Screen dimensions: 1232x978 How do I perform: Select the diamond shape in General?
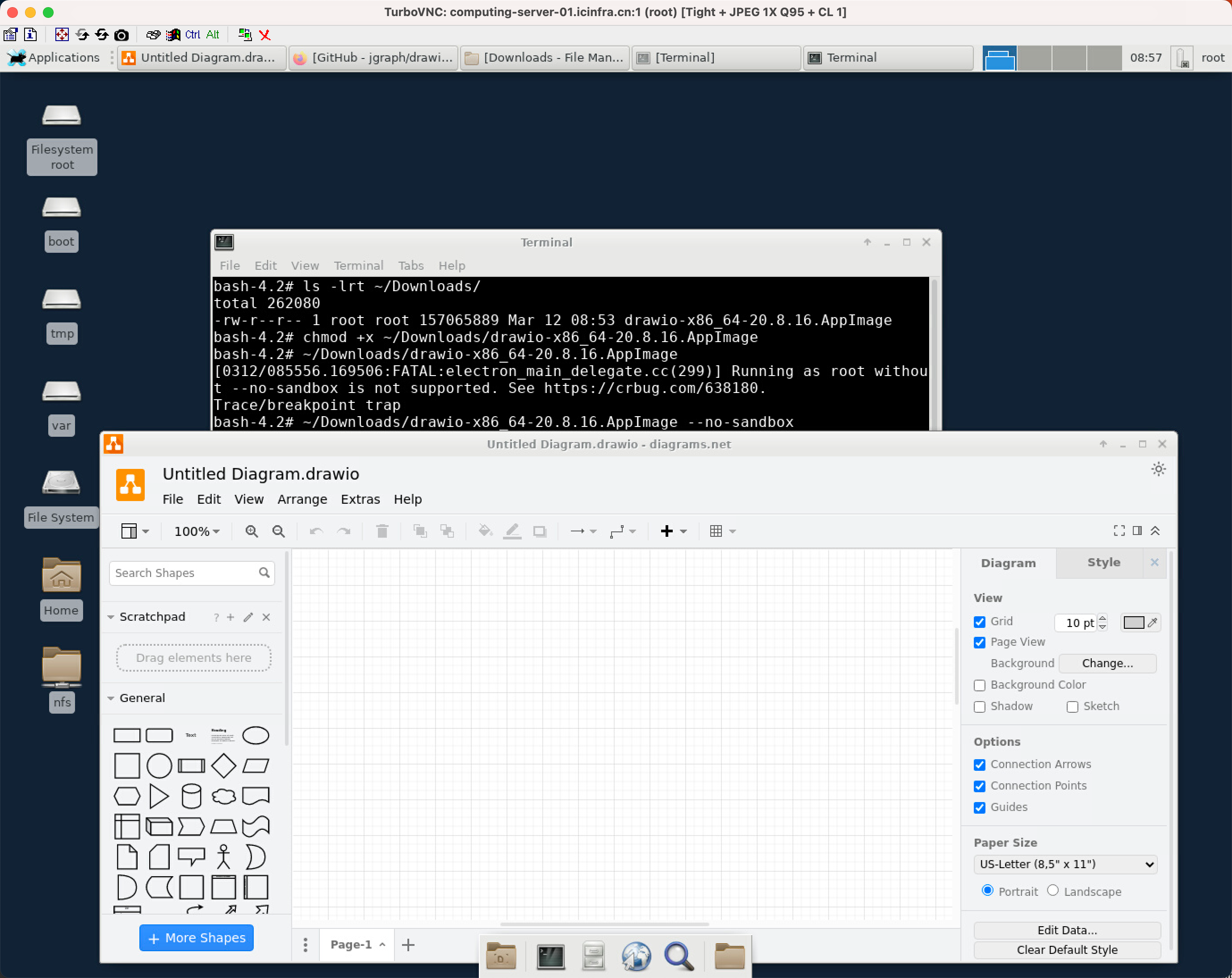coord(223,765)
